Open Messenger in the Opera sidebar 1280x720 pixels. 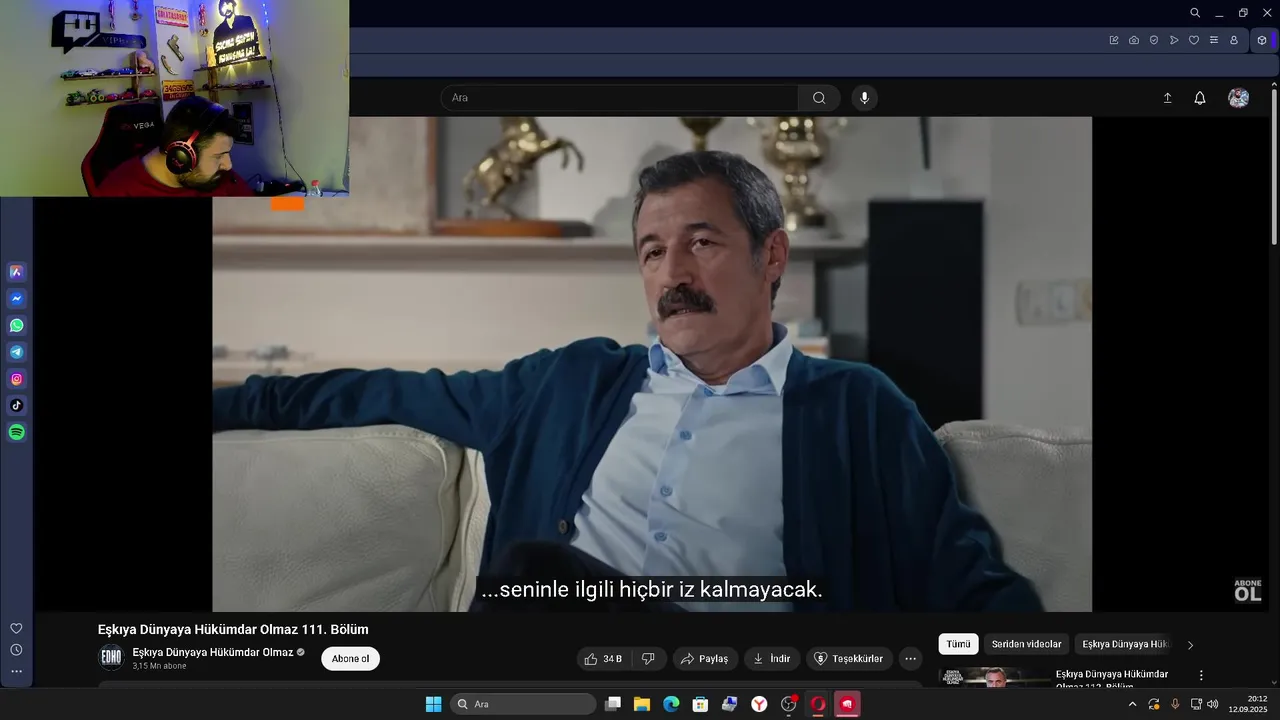(x=16, y=299)
